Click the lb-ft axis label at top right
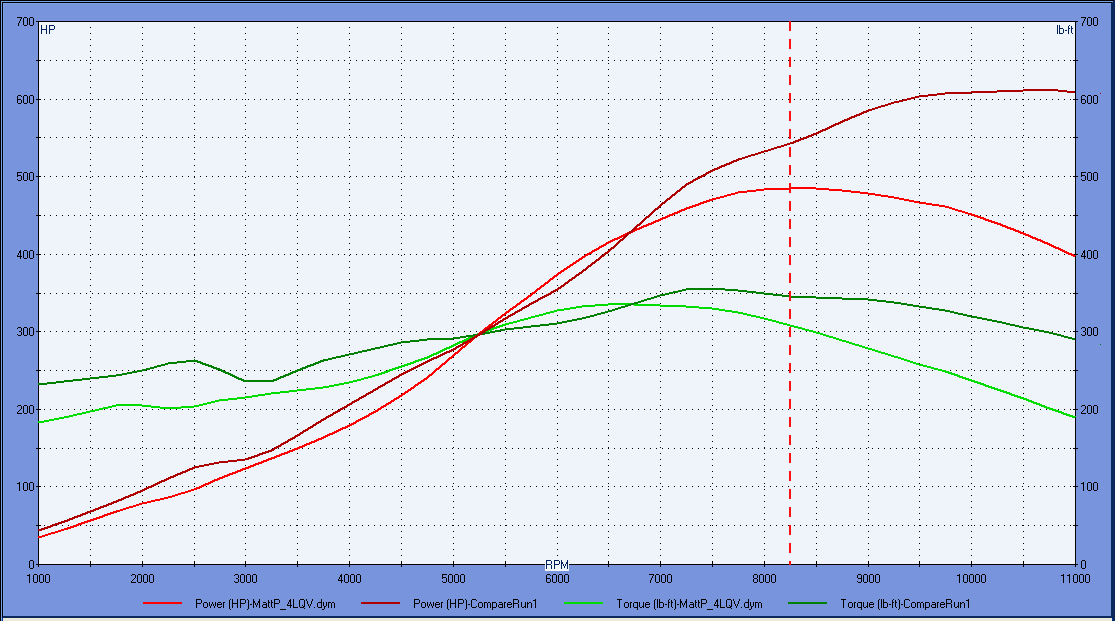 1064,30
